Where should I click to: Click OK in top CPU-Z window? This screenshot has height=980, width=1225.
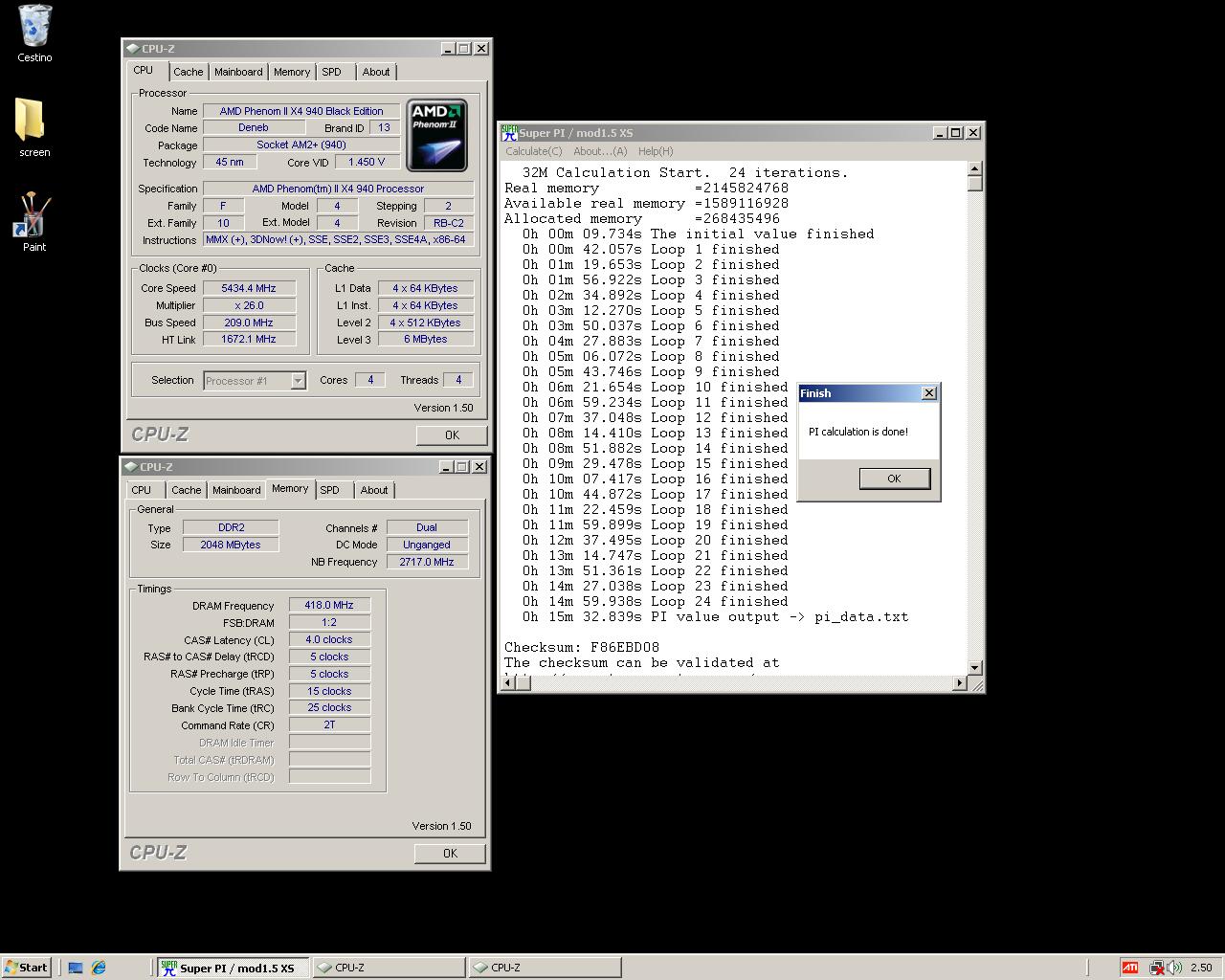[x=452, y=434]
